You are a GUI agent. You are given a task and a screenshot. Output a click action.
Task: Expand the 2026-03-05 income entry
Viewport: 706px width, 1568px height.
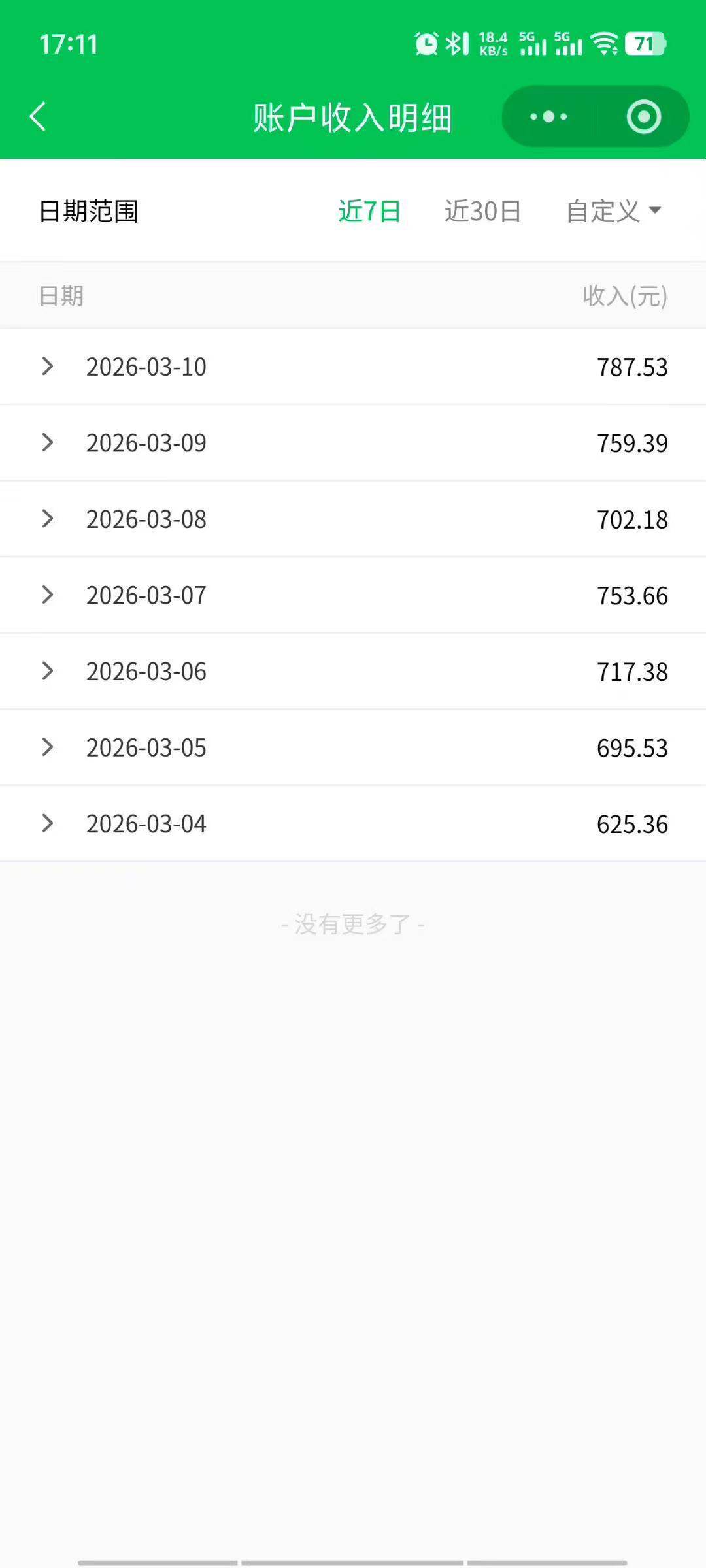(x=47, y=747)
